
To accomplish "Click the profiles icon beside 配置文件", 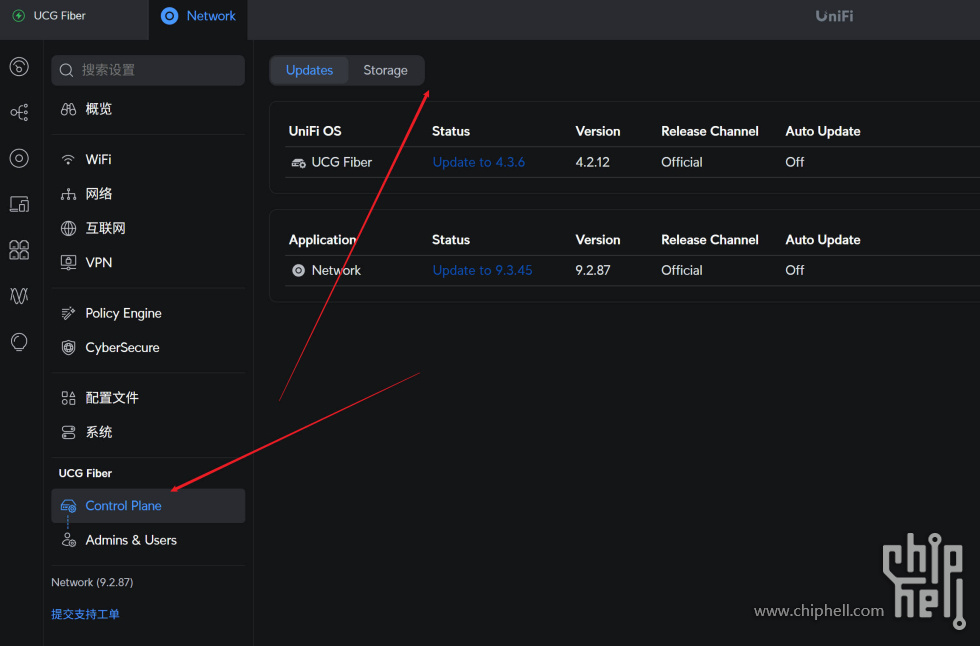I will tap(68, 398).
